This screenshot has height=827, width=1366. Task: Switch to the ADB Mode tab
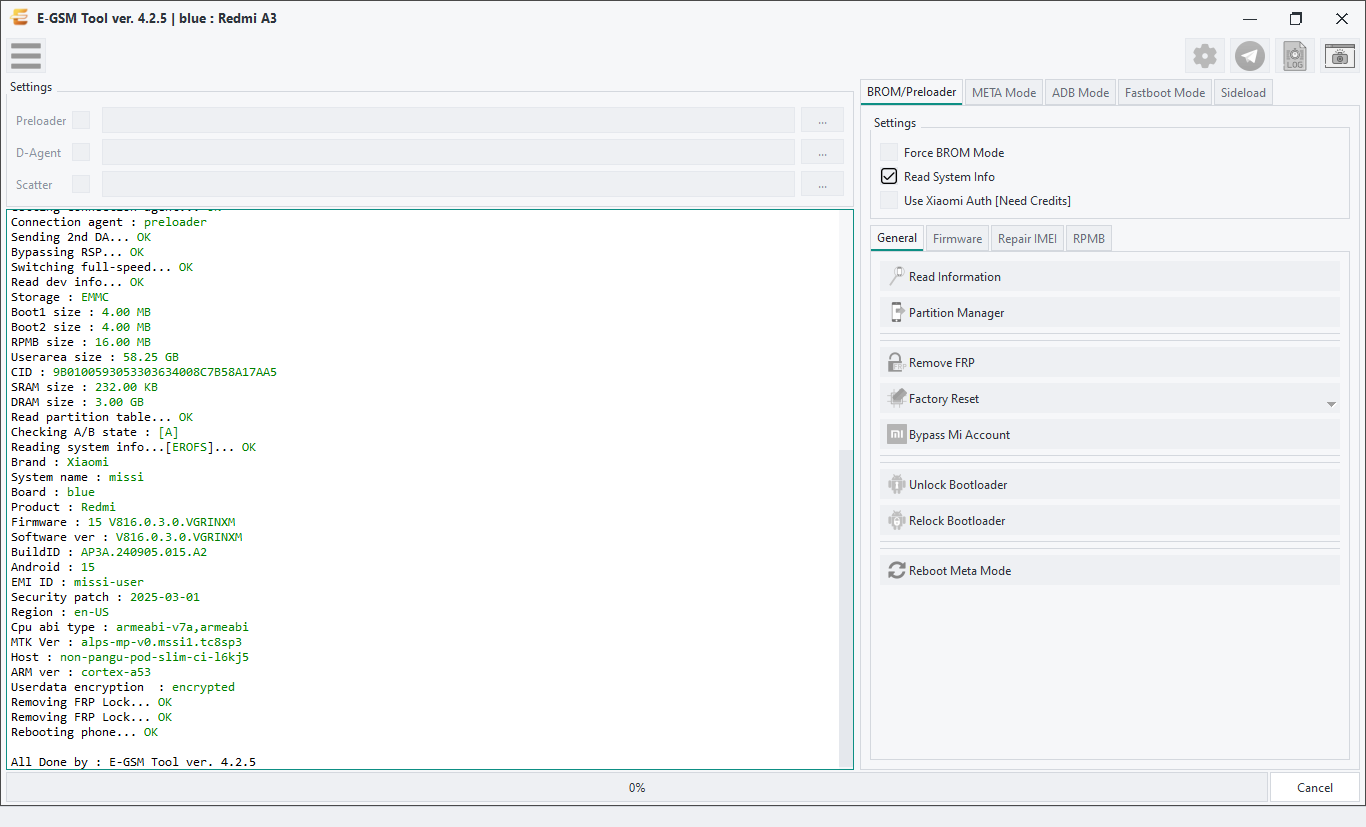[1080, 93]
